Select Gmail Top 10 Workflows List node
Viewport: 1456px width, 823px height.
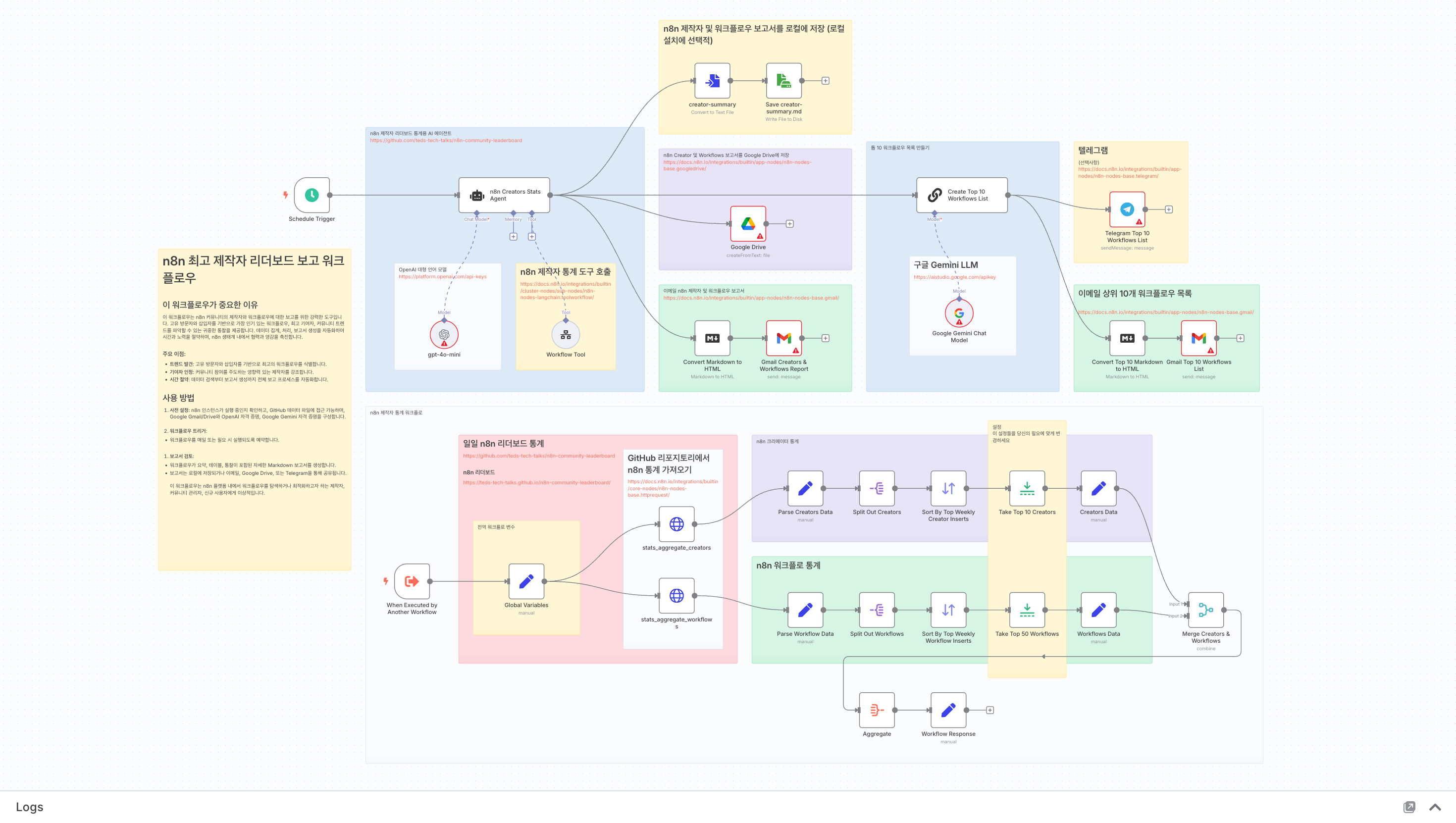[x=1199, y=338]
